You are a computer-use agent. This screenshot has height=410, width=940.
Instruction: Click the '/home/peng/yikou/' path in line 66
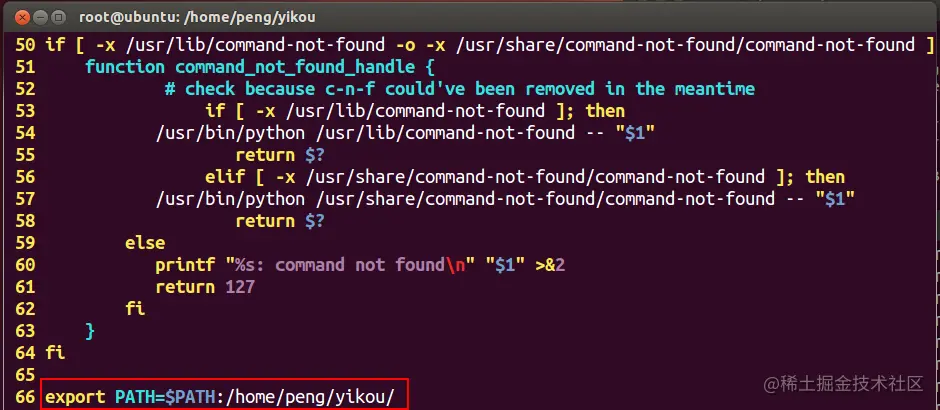click(x=311, y=397)
